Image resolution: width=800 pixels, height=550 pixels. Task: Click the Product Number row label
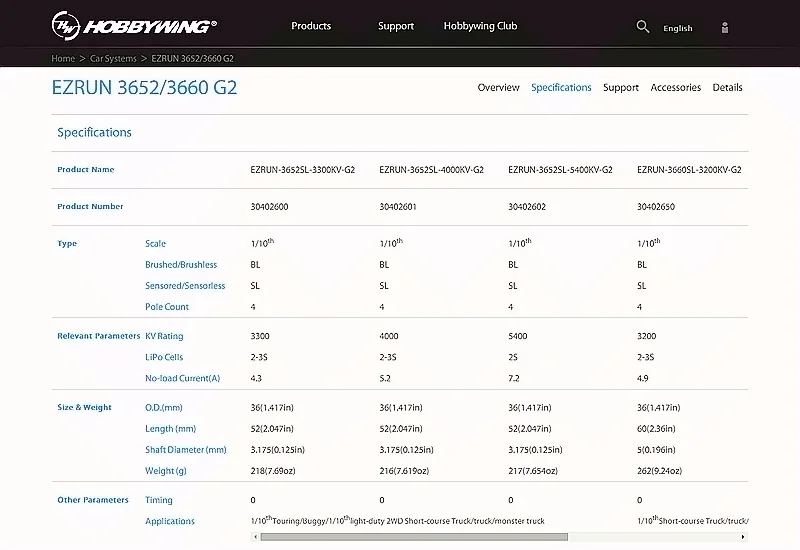point(90,206)
